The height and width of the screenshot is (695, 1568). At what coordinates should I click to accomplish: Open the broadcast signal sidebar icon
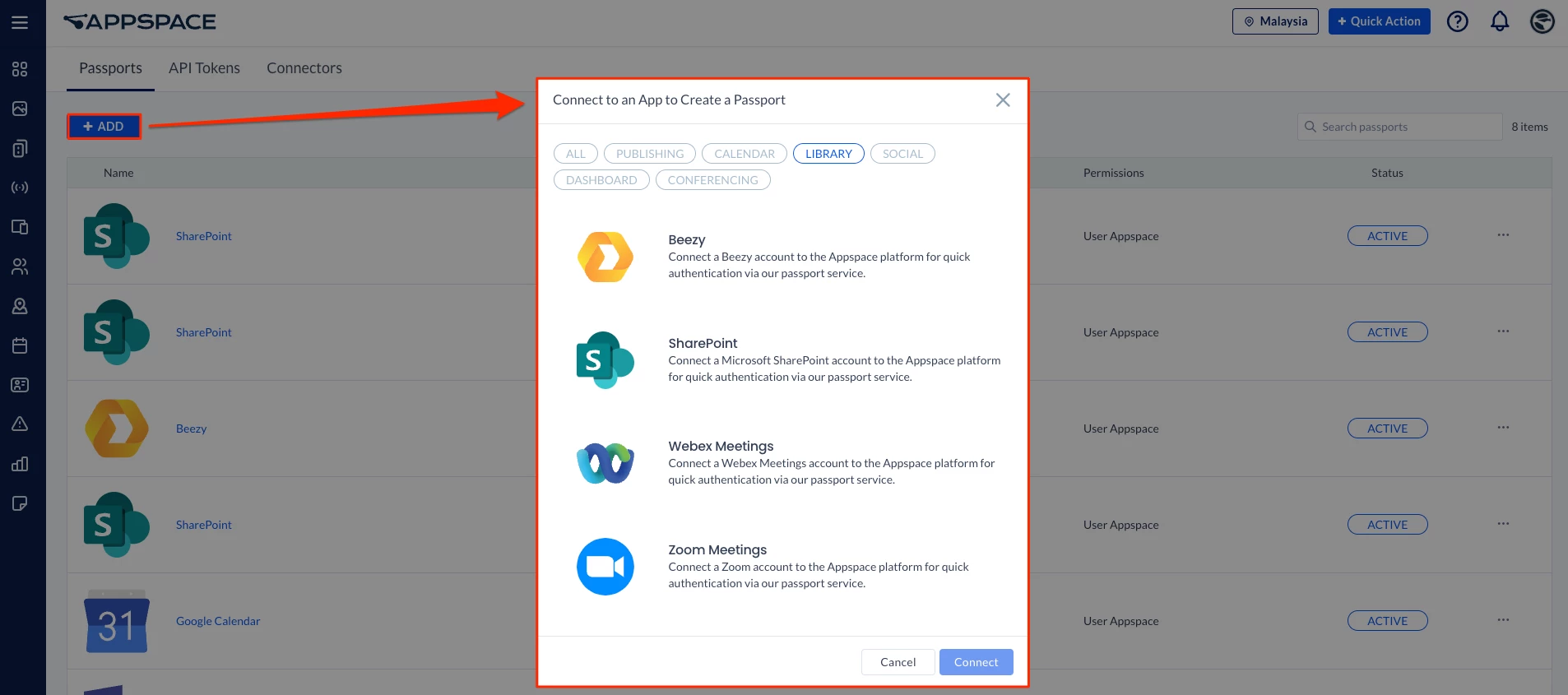[x=20, y=188]
